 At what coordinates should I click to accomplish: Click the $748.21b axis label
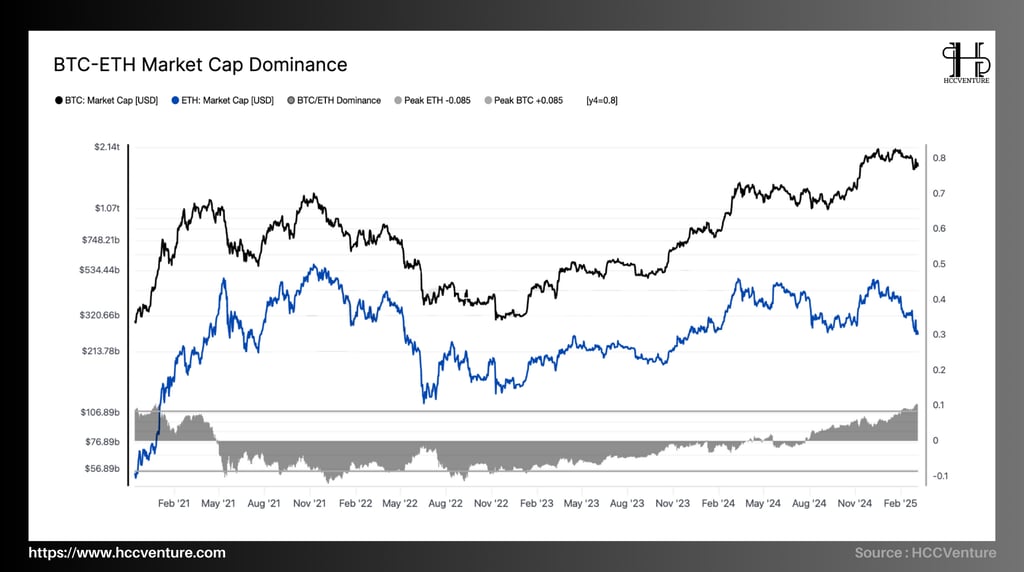point(101,240)
